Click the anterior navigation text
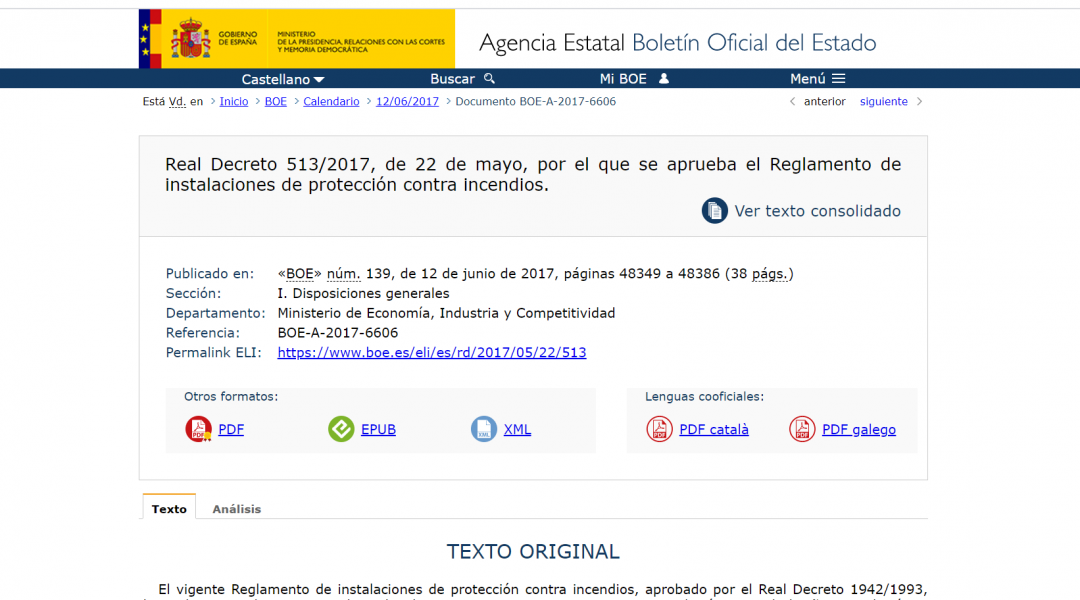This screenshot has width=1080, height=600. click(824, 101)
